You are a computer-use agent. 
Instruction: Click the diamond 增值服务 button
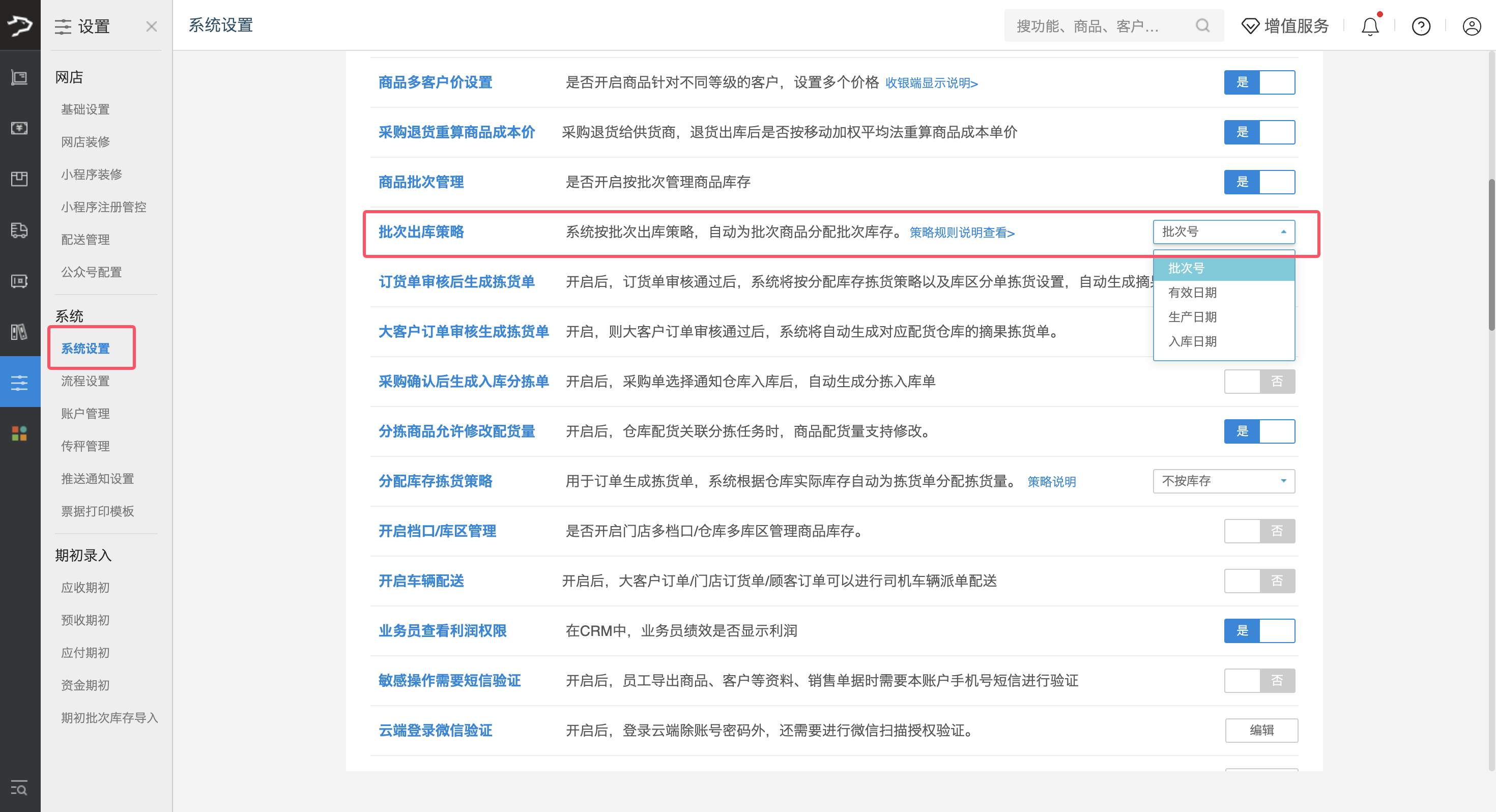click(x=1285, y=26)
